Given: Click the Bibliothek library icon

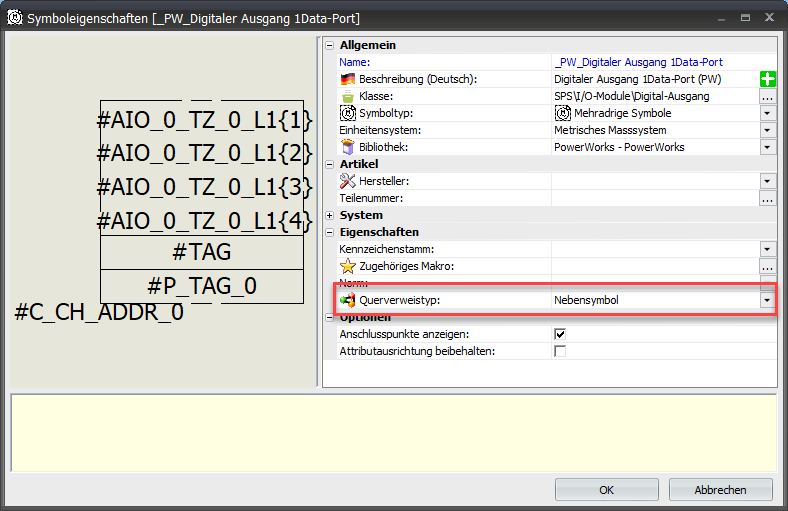Looking at the screenshot, I should [x=348, y=147].
